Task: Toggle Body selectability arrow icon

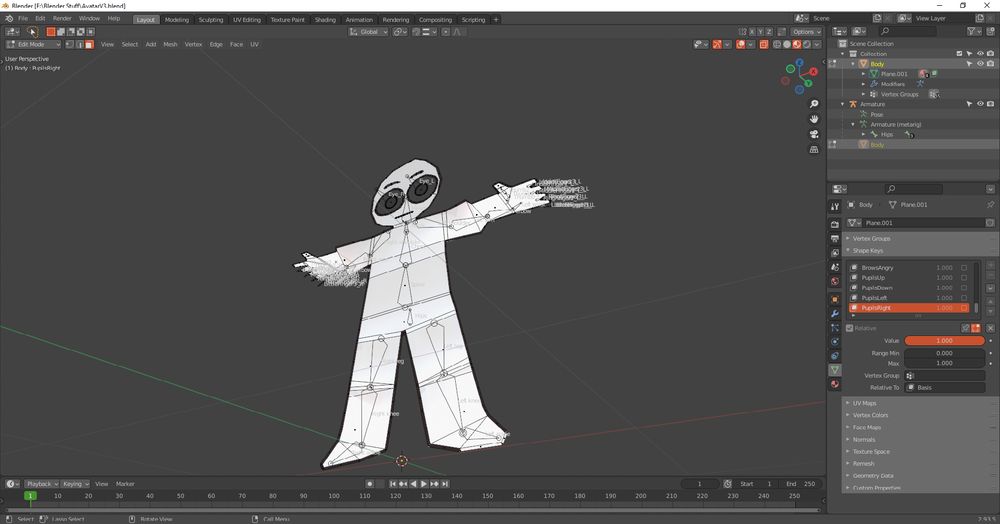Action: [970, 64]
